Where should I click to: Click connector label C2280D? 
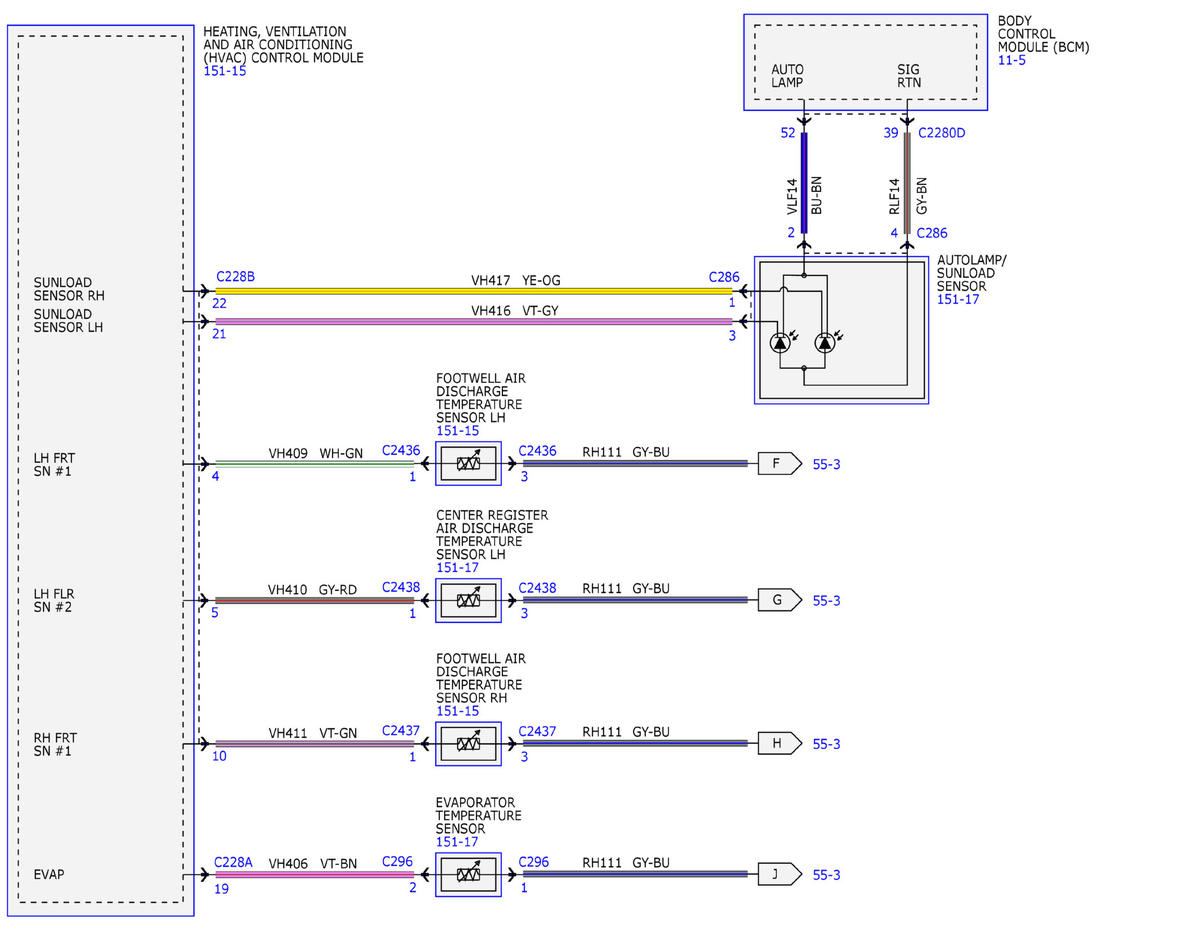tap(941, 132)
